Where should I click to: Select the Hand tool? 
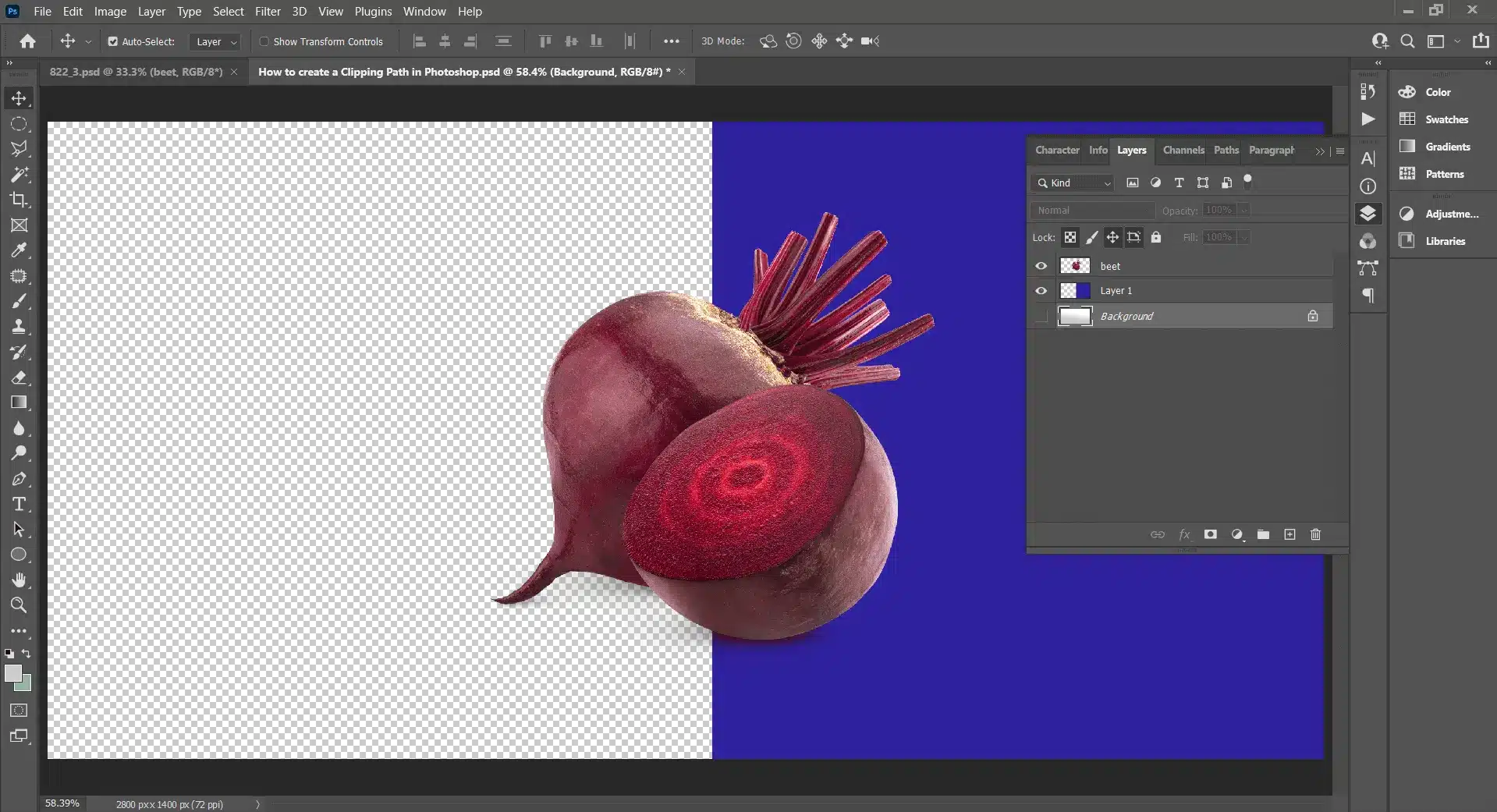(x=19, y=580)
